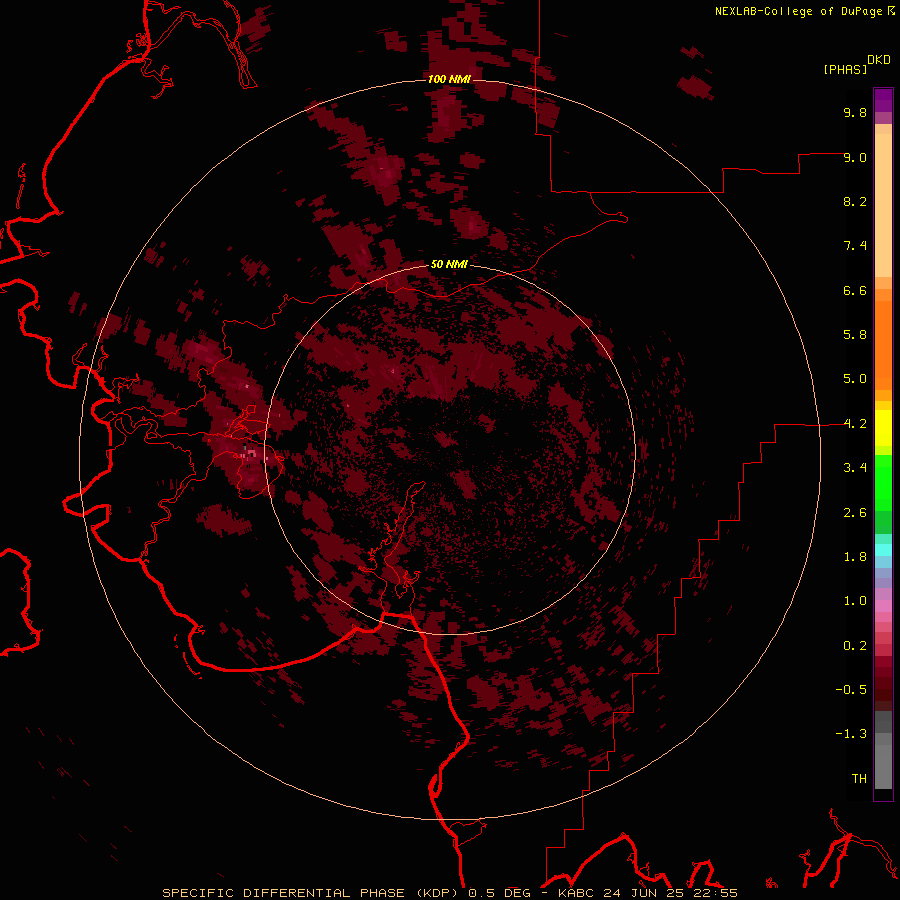Click the -1.3 value on the scale

(851, 734)
